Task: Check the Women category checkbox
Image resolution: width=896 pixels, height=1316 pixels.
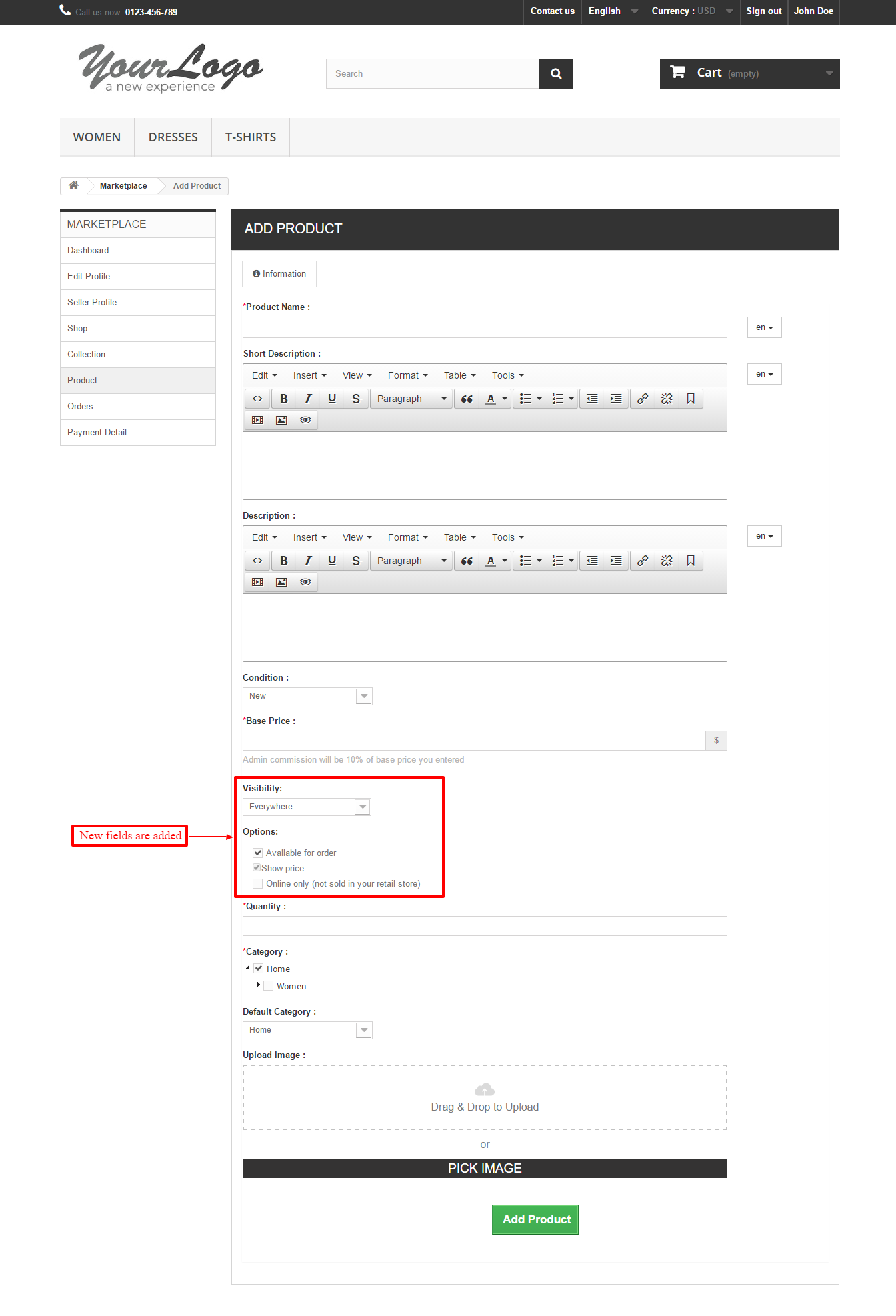Action: (x=269, y=986)
